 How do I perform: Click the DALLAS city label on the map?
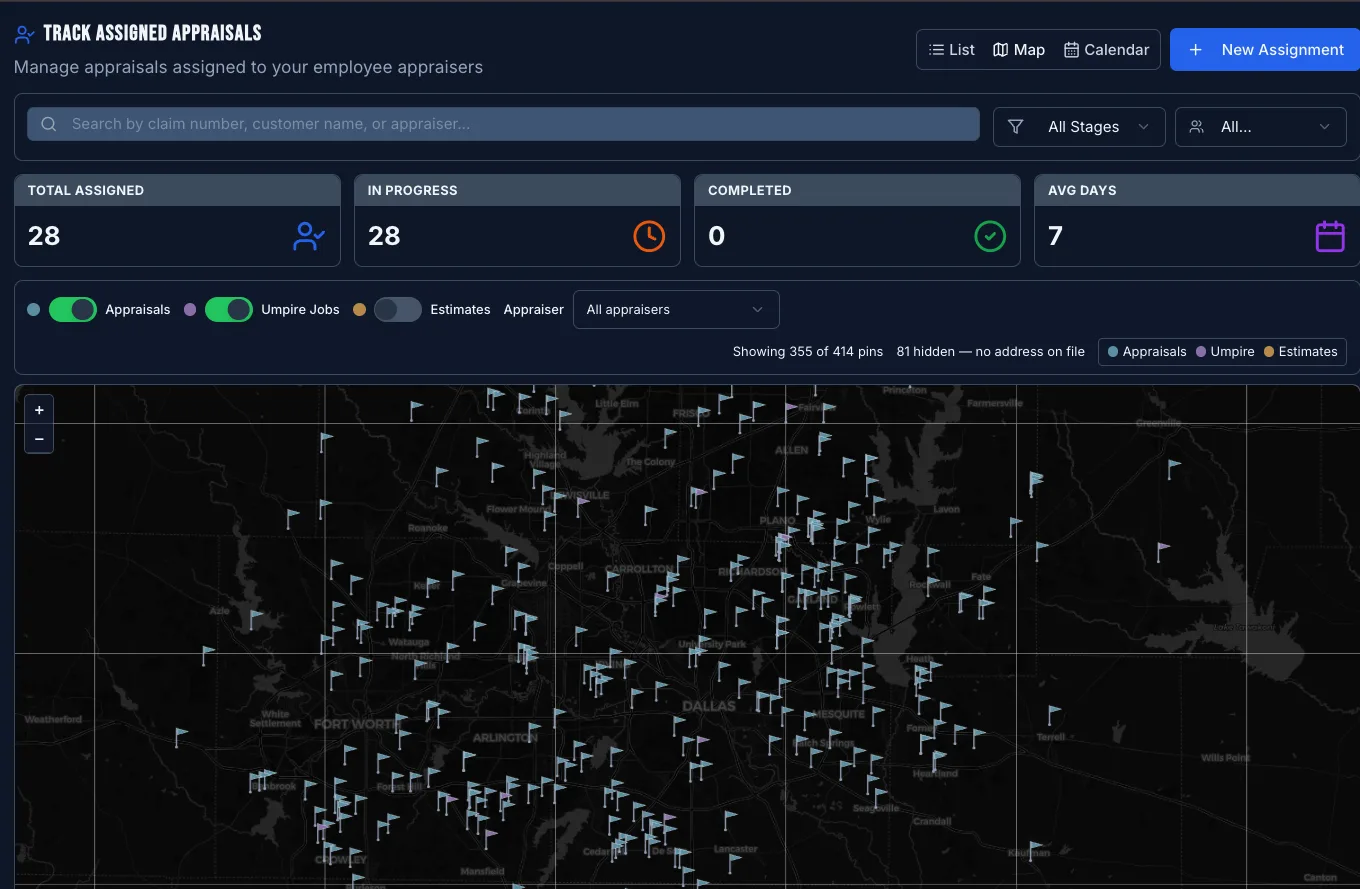click(708, 706)
